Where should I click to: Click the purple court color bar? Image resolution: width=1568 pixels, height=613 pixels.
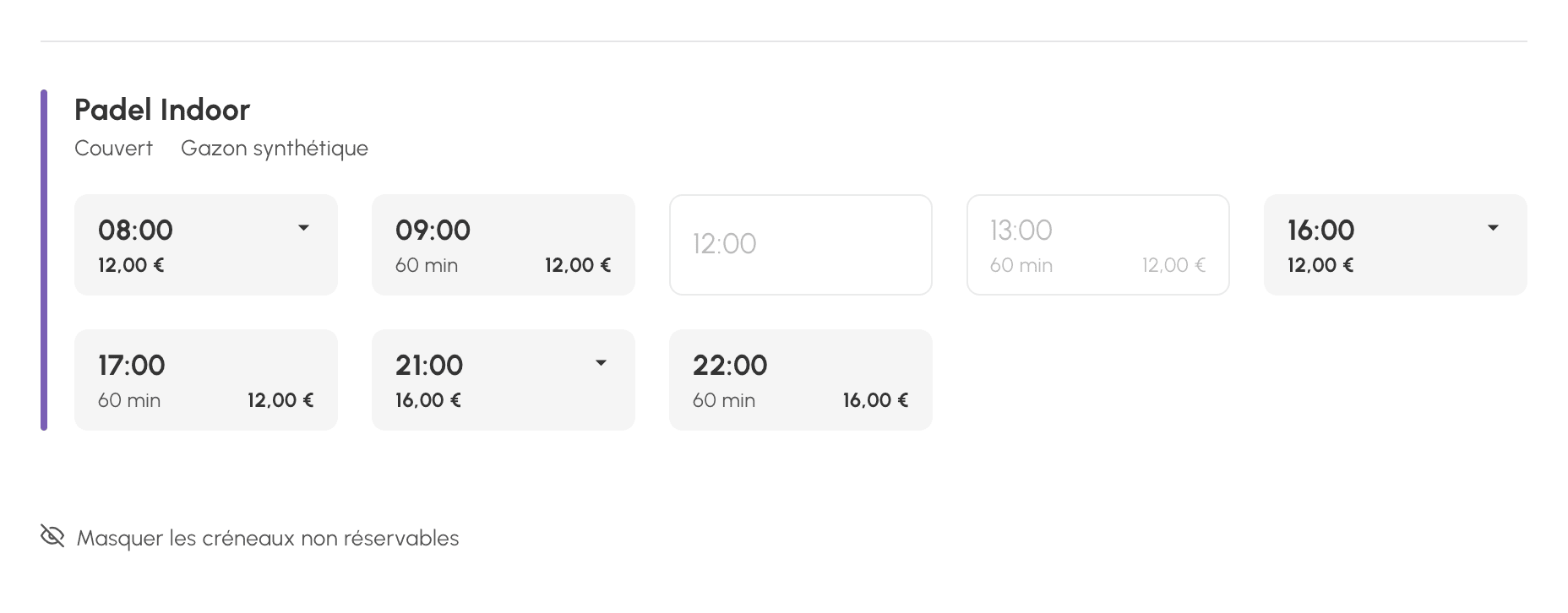point(44,260)
